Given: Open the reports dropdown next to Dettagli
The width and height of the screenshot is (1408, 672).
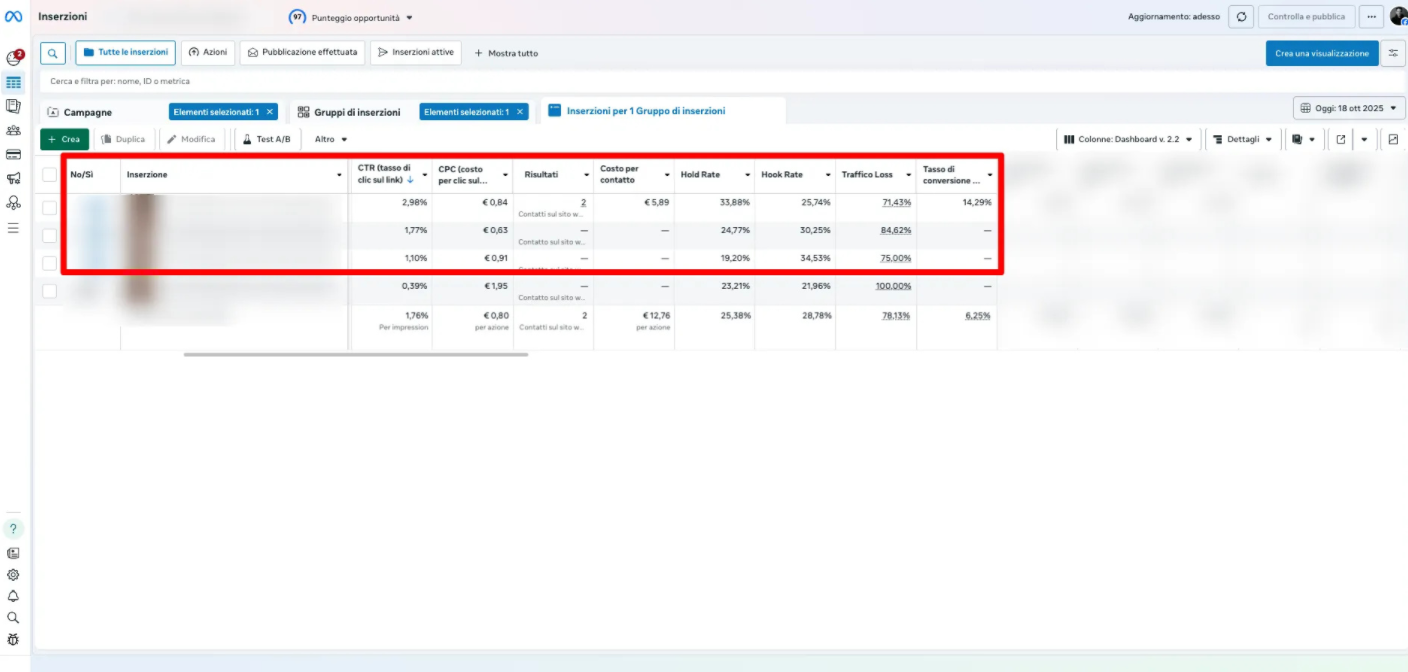Looking at the screenshot, I should pyautogui.click(x=1302, y=139).
